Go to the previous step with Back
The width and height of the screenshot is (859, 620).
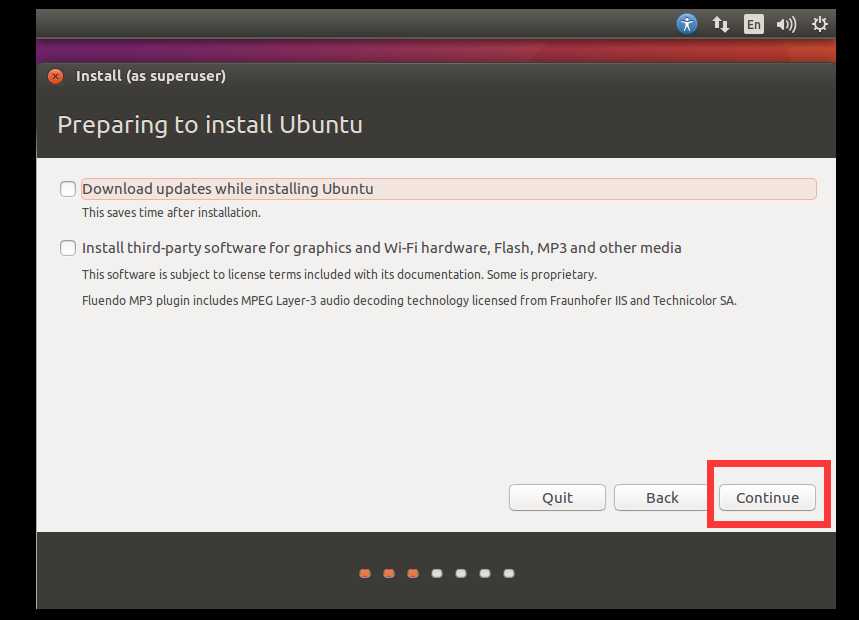coord(662,497)
